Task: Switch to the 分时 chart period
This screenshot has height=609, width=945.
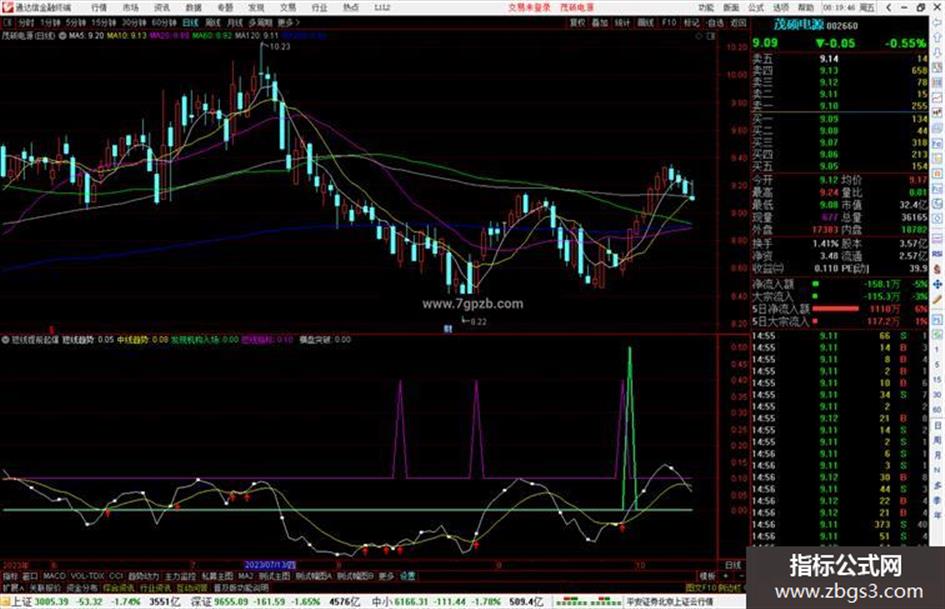Action: (x=25, y=23)
